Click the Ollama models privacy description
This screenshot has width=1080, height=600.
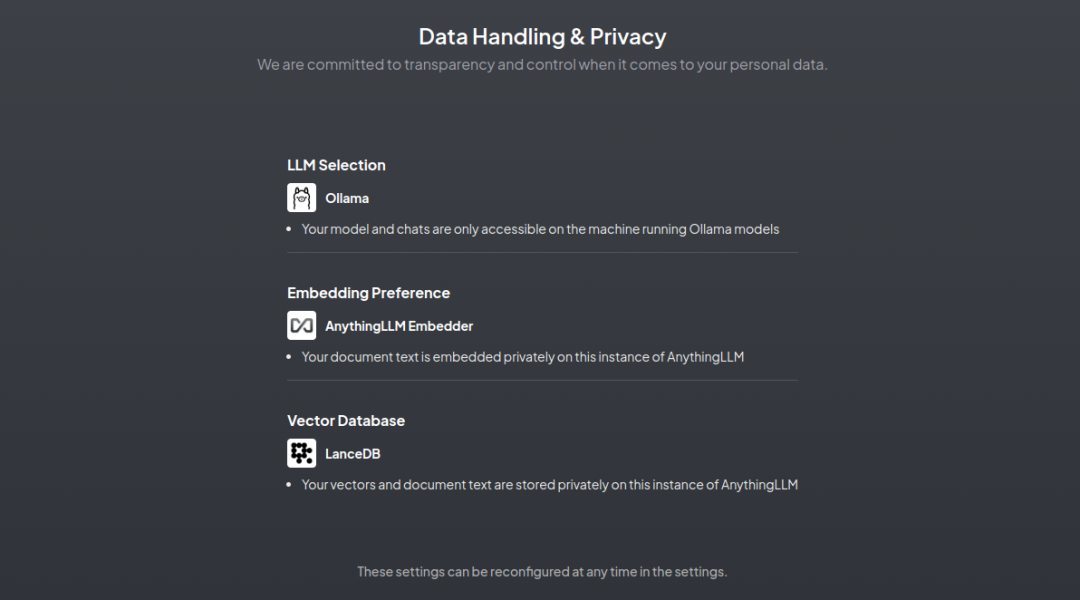540,229
